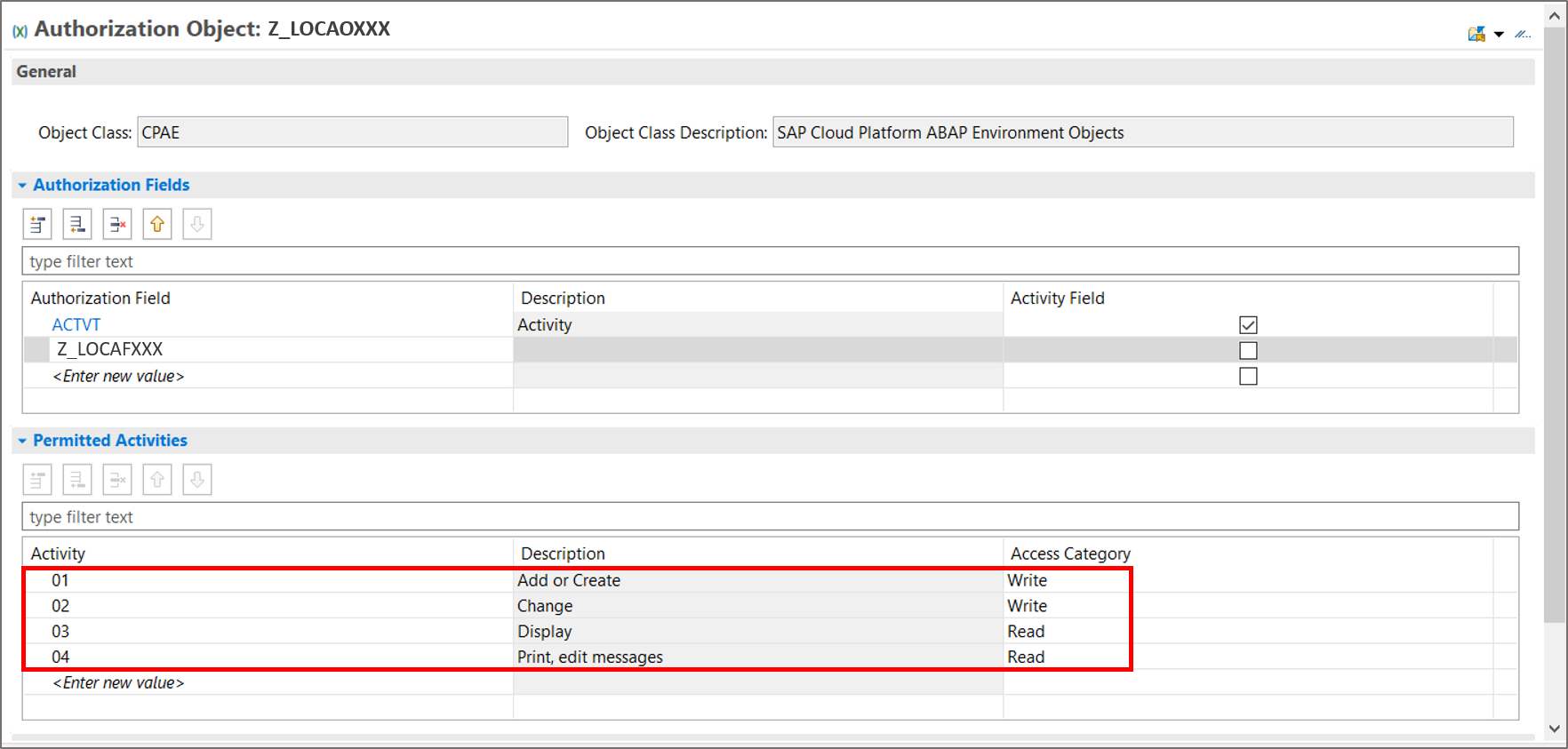Click the blue slashes comment icon at top right
Image resolution: width=1568 pixels, height=749 pixels.
tap(1523, 34)
